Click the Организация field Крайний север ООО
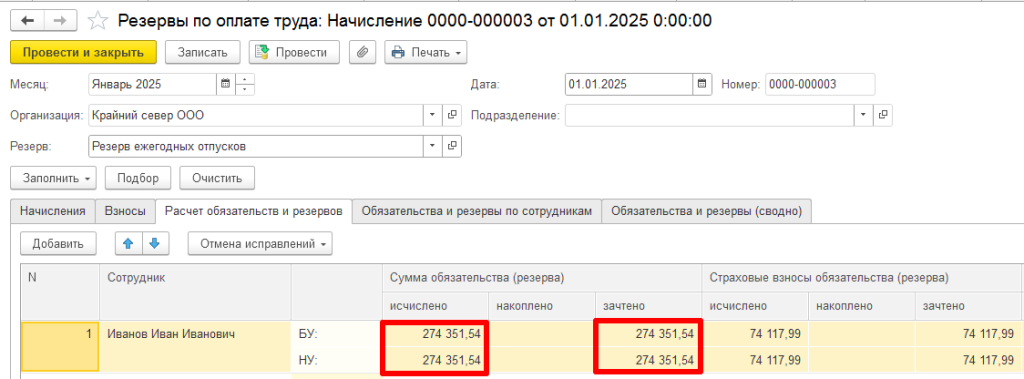1024x379 pixels. click(x=256, y=116)
